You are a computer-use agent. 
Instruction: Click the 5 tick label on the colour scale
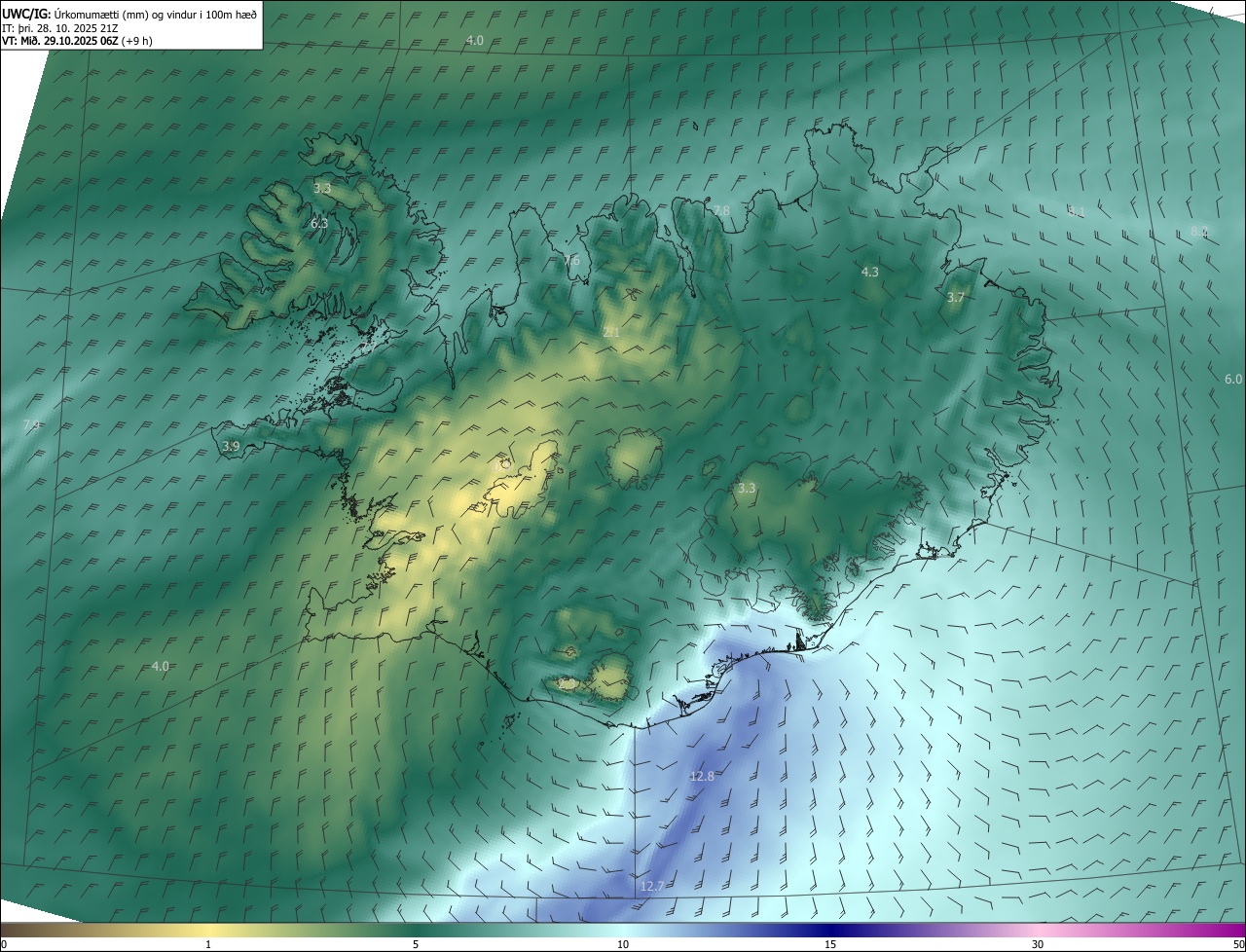coord(416,945)
